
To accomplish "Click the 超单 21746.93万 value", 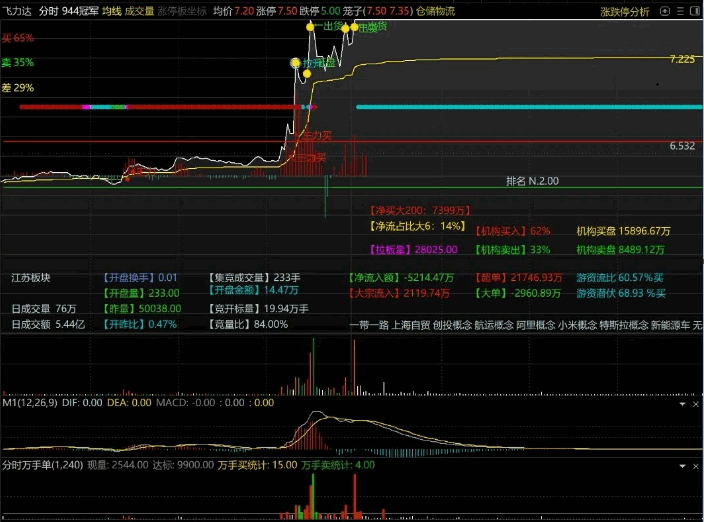I will [x=519, y=277].
